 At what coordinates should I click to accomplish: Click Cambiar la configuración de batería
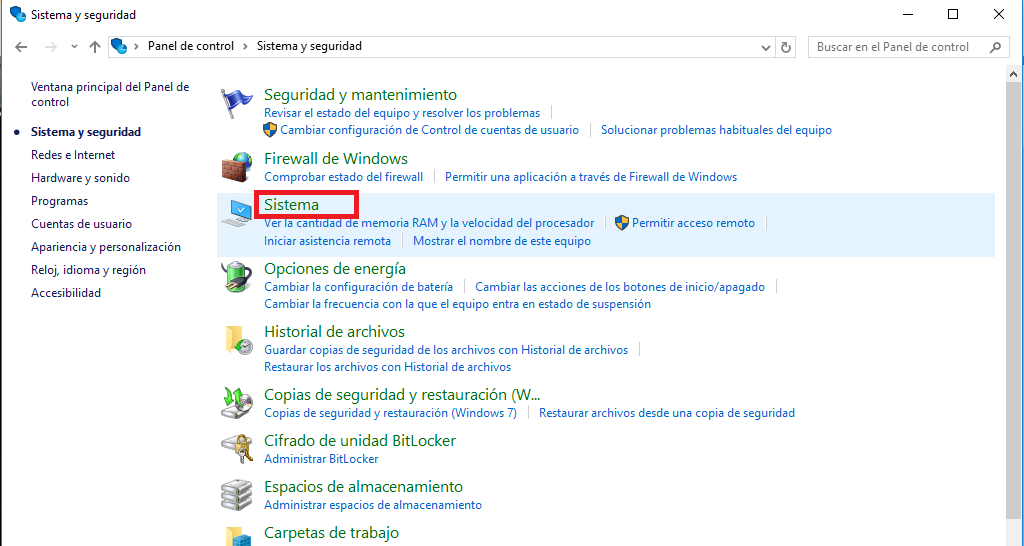[359, 287]
